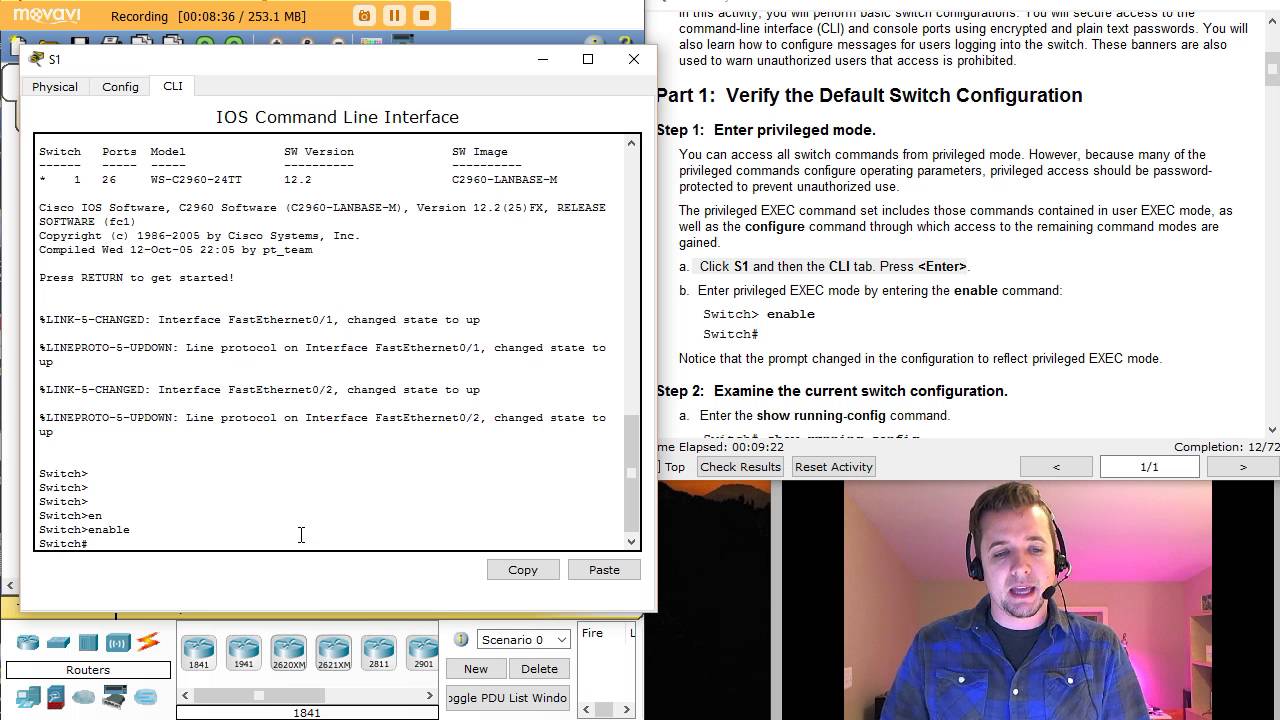This screenshot has width=1280, height=720.
Task: Click Reset Activity in instructions window
Action: [x=834, y=467]
